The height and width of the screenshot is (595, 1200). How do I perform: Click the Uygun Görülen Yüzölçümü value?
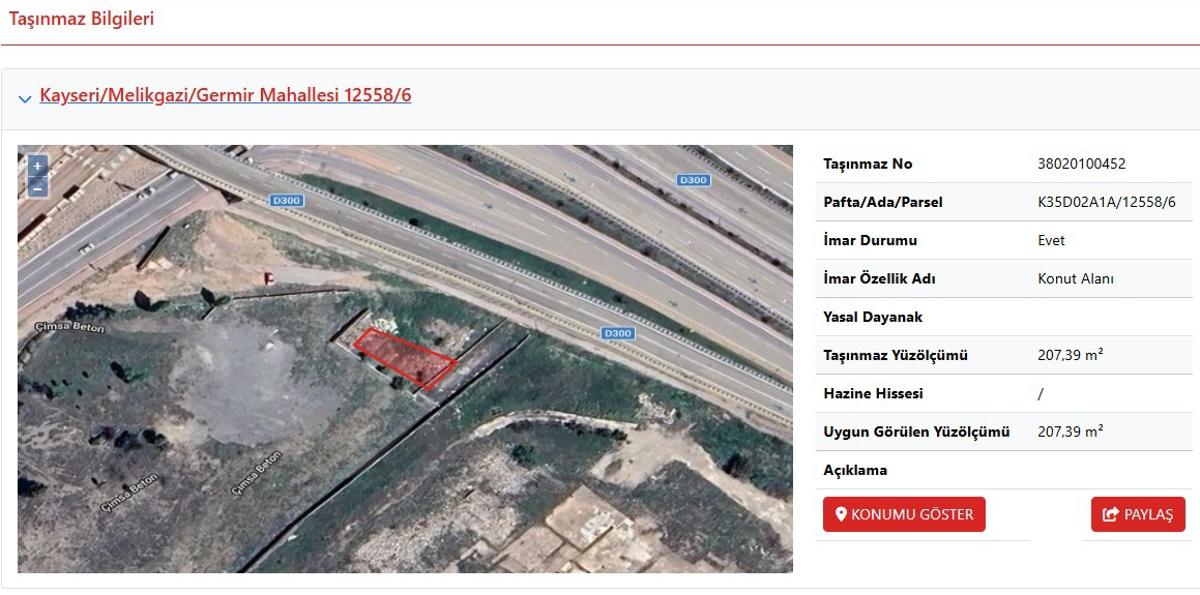click(x=1070, y=432)
